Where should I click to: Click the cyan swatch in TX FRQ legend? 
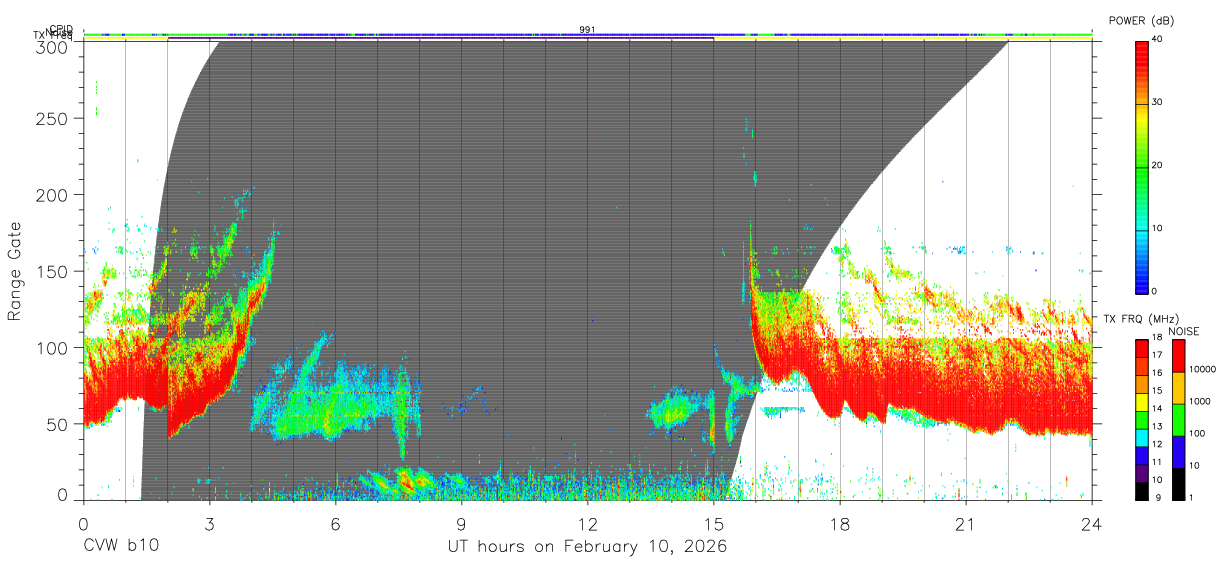(1141, 436)
